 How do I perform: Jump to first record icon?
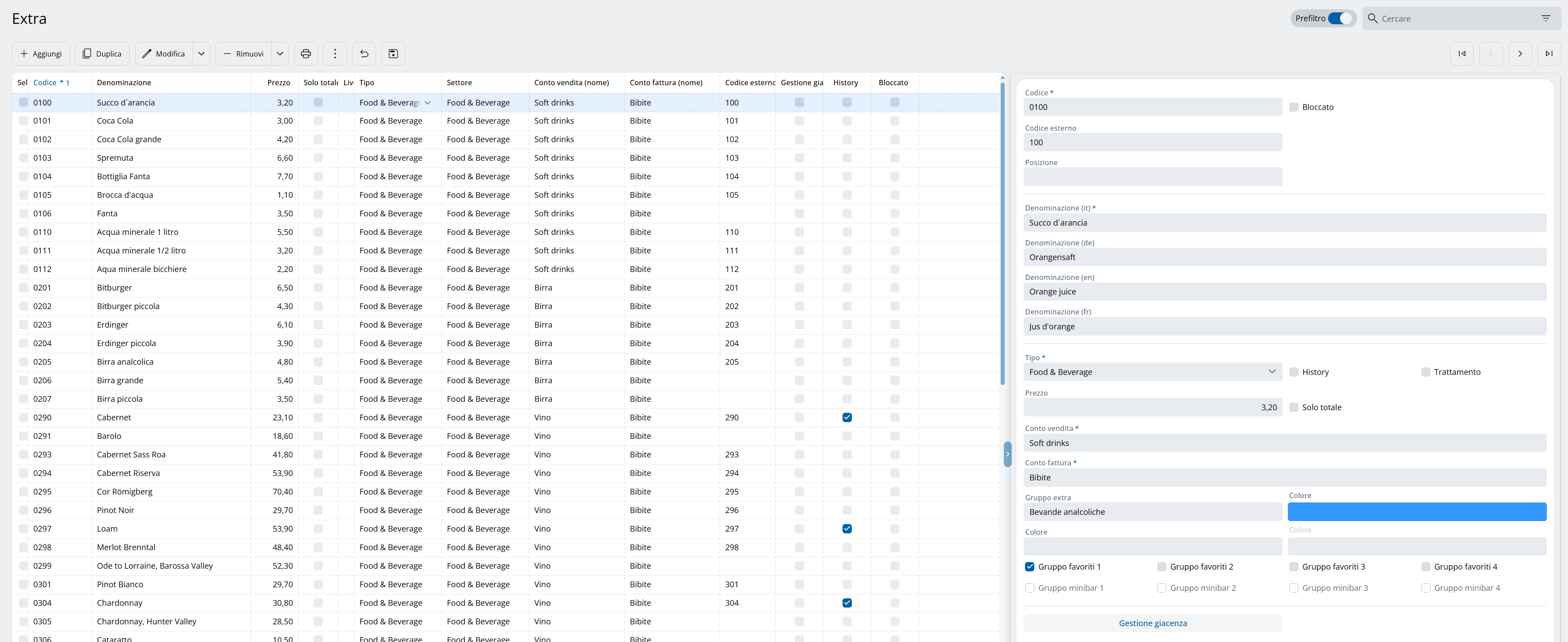coord(1462,53)
